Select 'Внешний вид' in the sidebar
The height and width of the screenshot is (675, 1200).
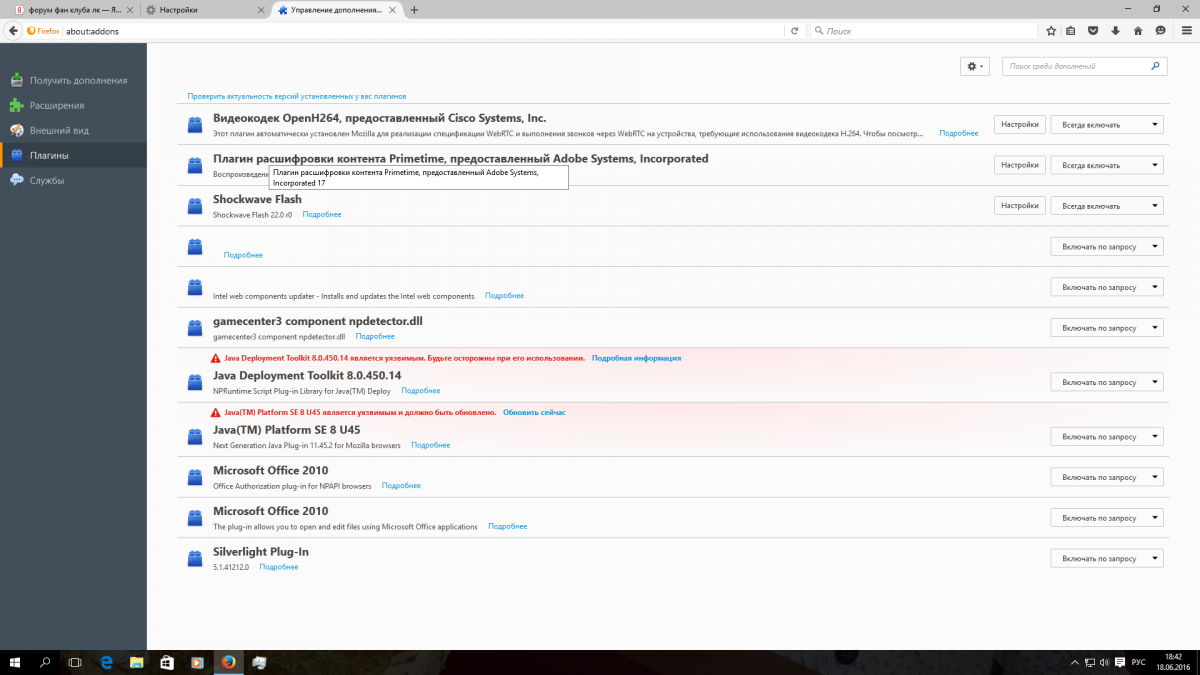click(73, 130)
